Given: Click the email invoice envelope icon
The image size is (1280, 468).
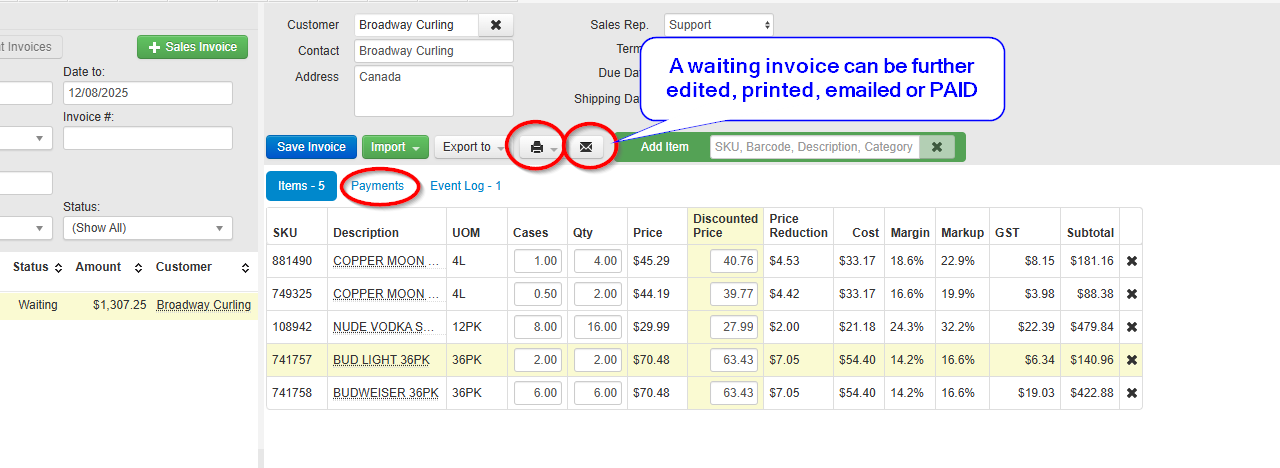Looking at the screenshot, I should (x=586, y=147).
